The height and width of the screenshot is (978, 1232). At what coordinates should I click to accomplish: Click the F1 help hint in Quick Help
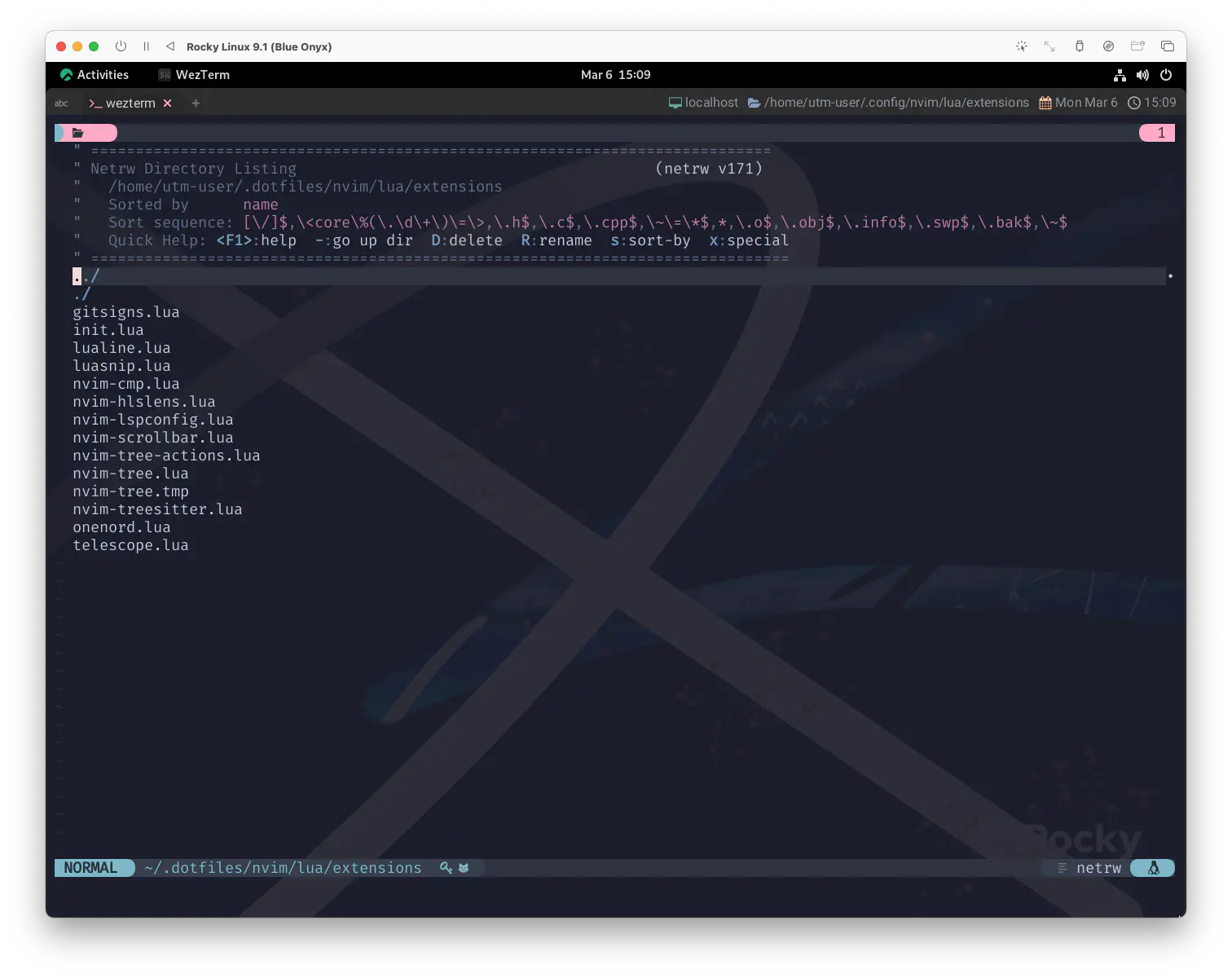click(x=256, y=240)
